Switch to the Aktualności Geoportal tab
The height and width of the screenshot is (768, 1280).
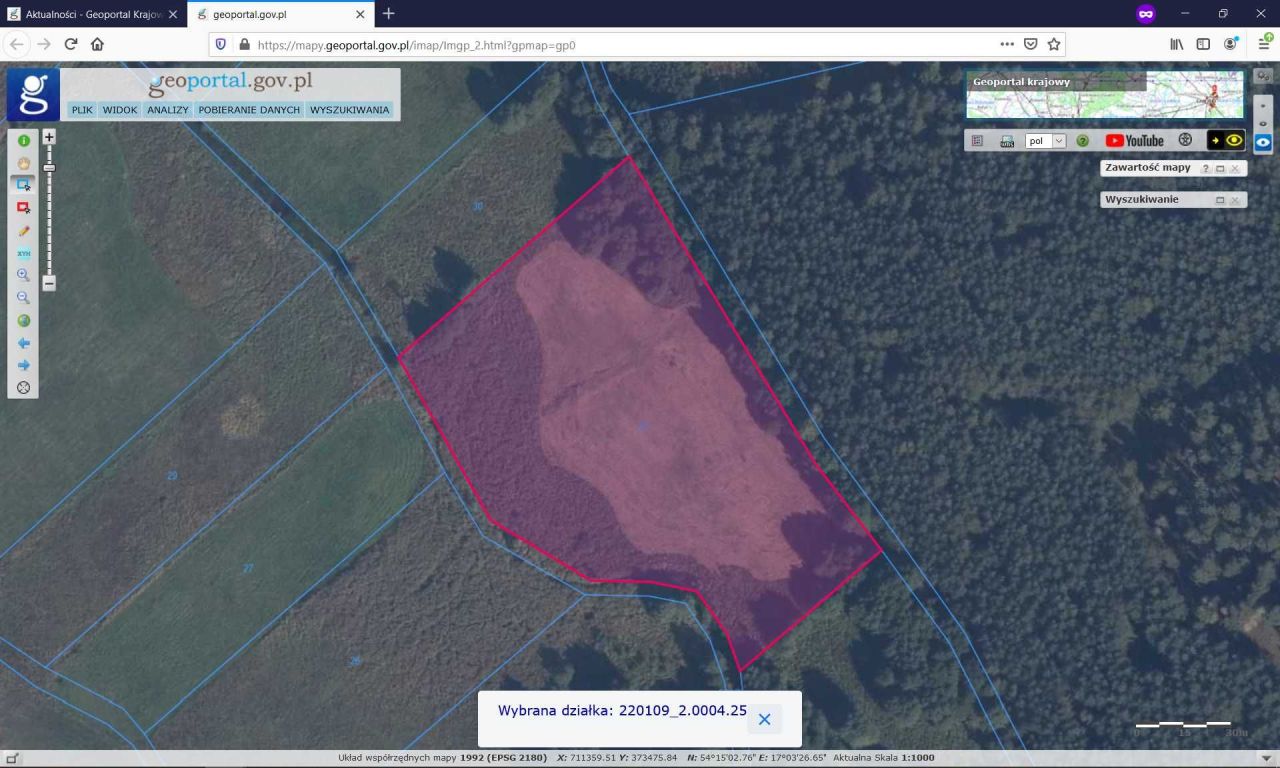93,14
